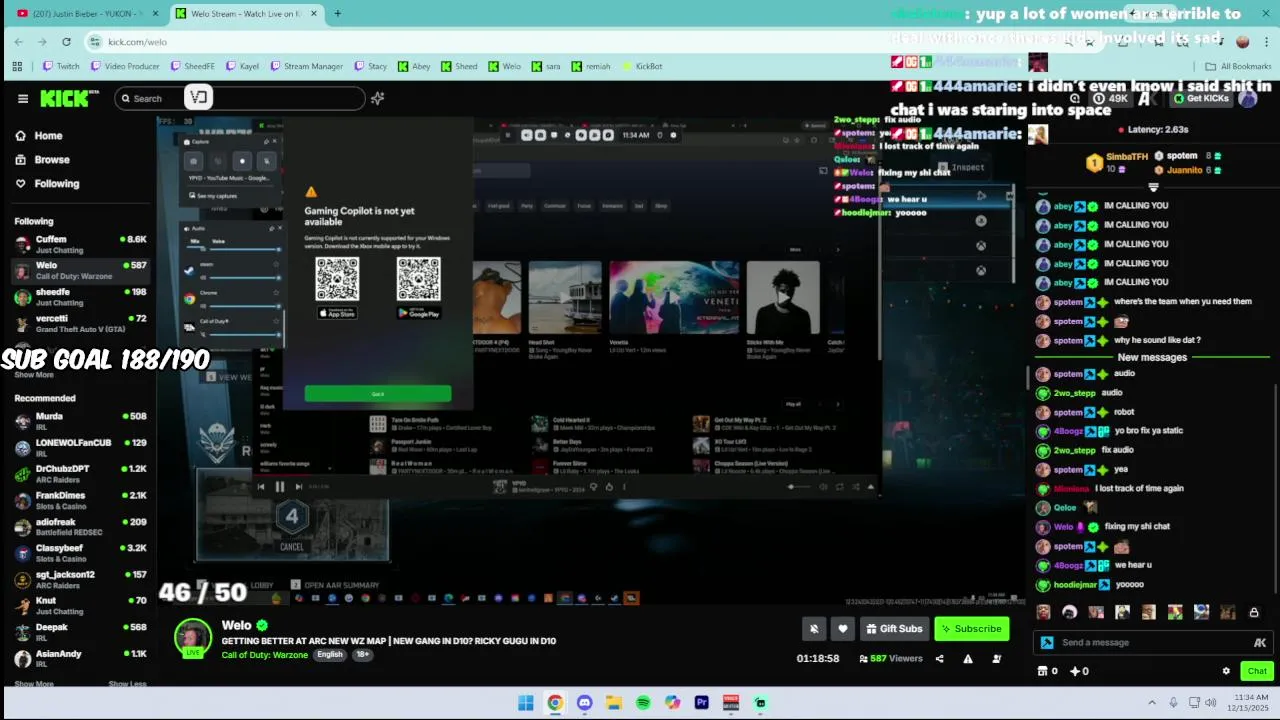Open Premiere Pro from taskbar
The width and height of the screenshot is (1280, 720).
[701, 703]
